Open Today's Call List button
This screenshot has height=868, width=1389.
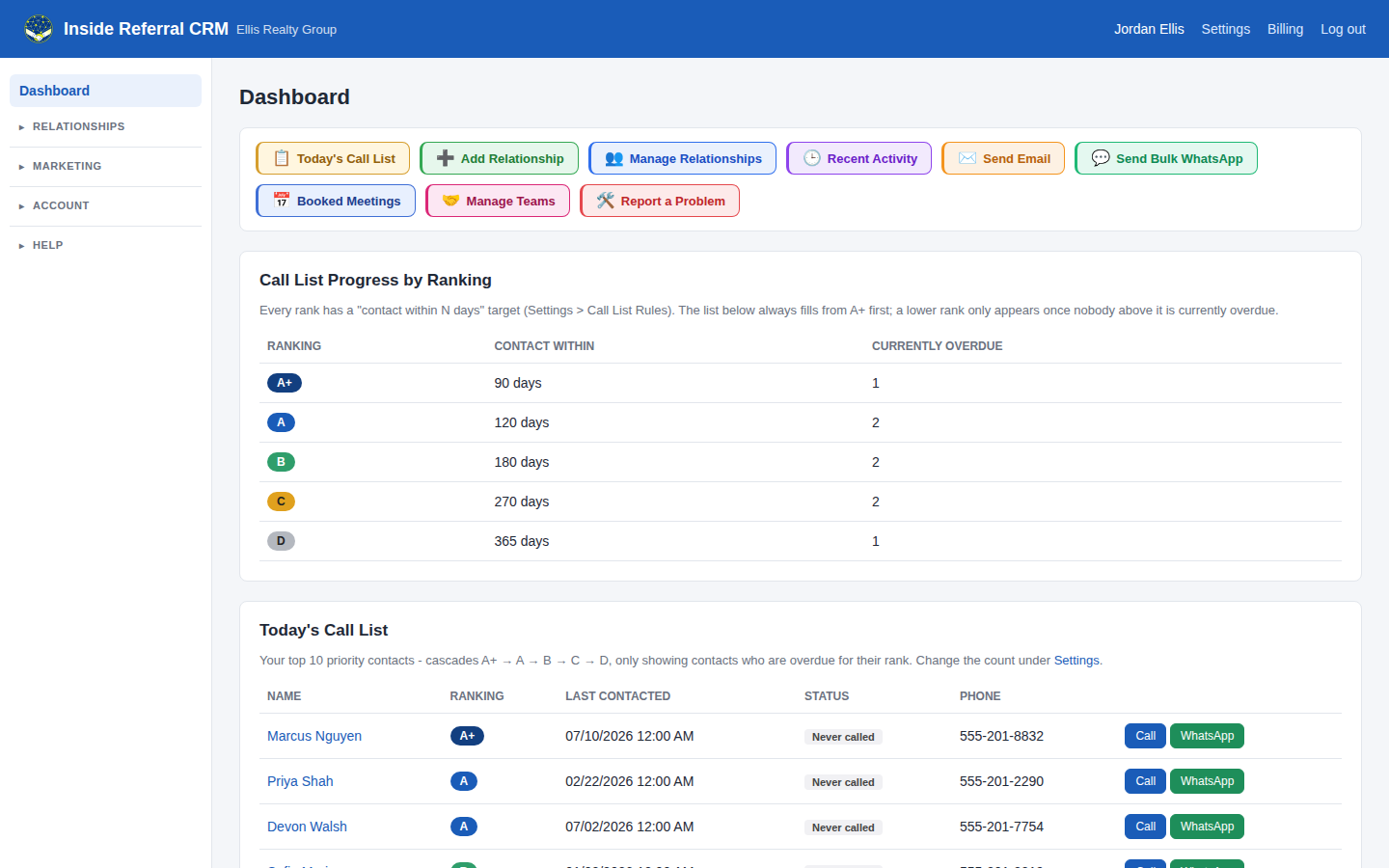tap(333, 158)
